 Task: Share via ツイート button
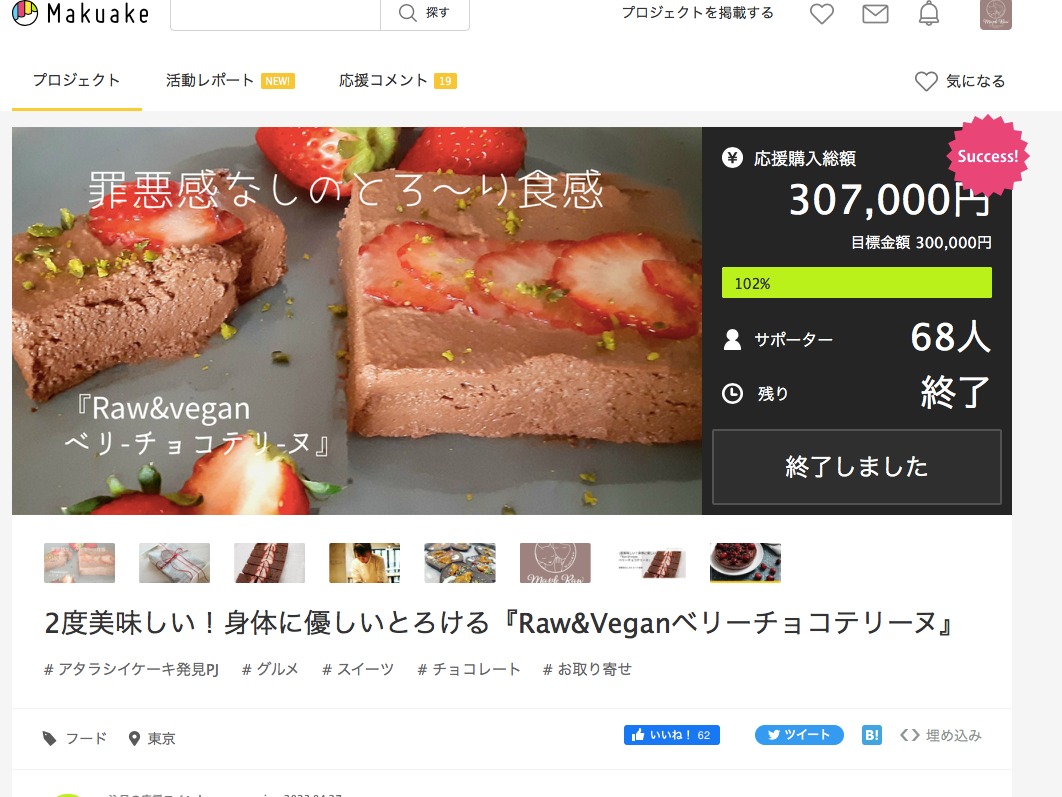pos(799,735)
